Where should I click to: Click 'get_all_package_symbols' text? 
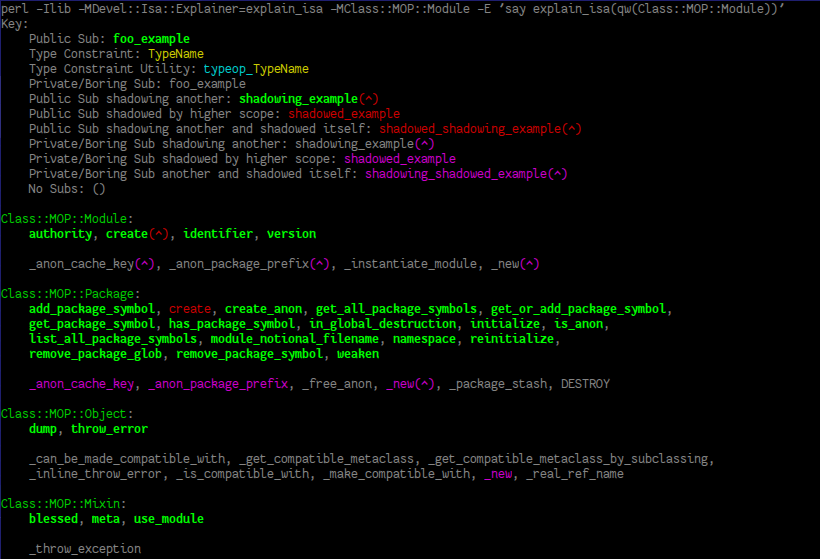pos(396,309)
